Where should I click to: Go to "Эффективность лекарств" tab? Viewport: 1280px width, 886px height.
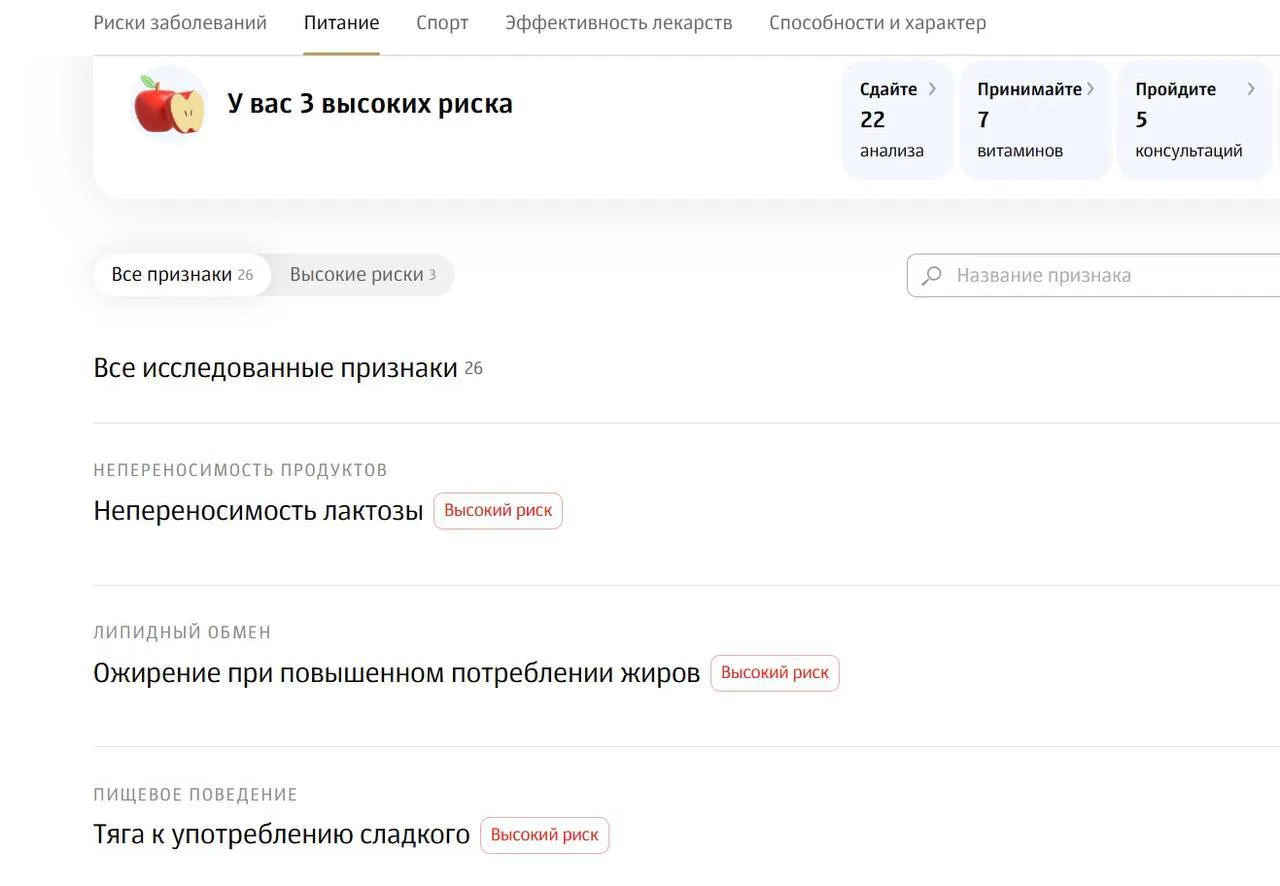point(619,23)
